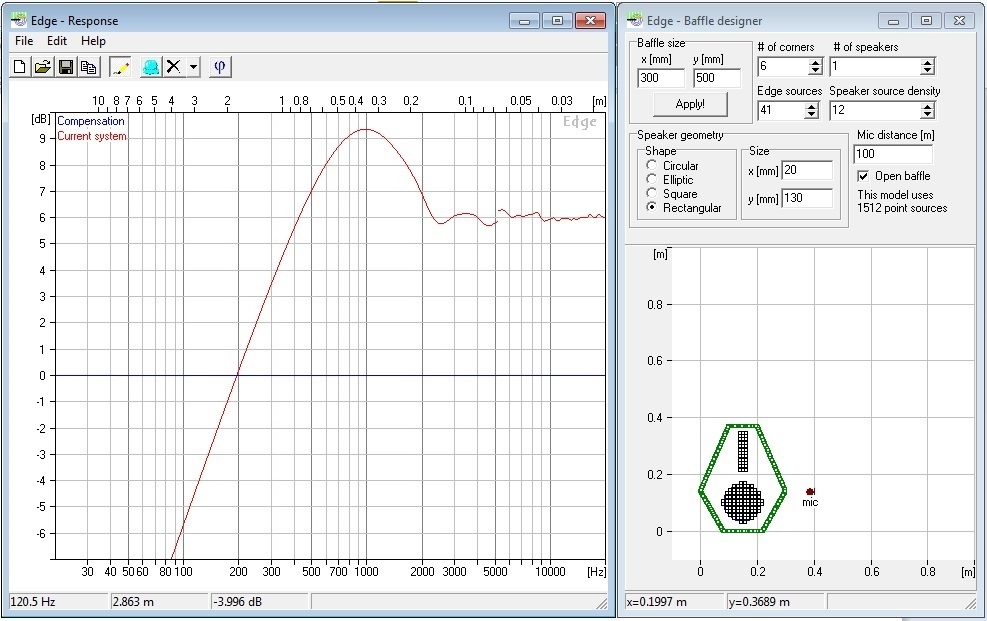The width and height of the screenshot is (987, 621).
Task: Minimize the Edge - Response window
Action: click(524, 21)
